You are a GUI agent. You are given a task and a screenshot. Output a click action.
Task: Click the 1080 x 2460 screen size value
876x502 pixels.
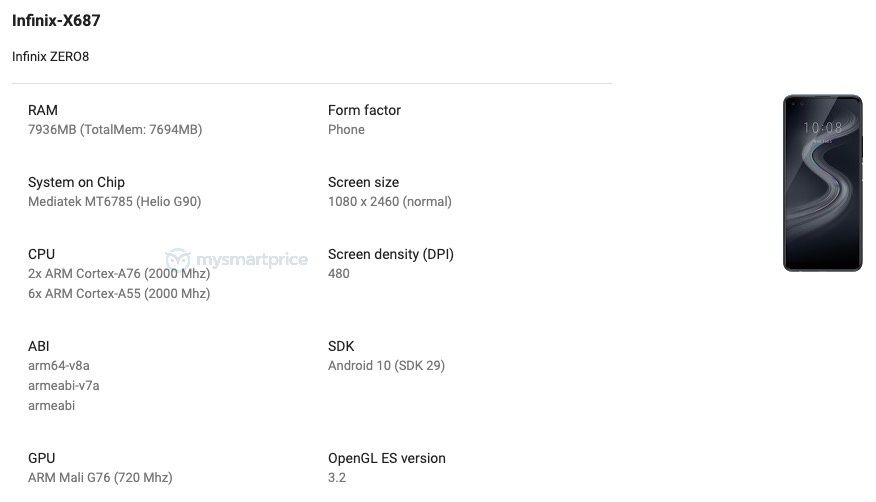coord(390,202)
